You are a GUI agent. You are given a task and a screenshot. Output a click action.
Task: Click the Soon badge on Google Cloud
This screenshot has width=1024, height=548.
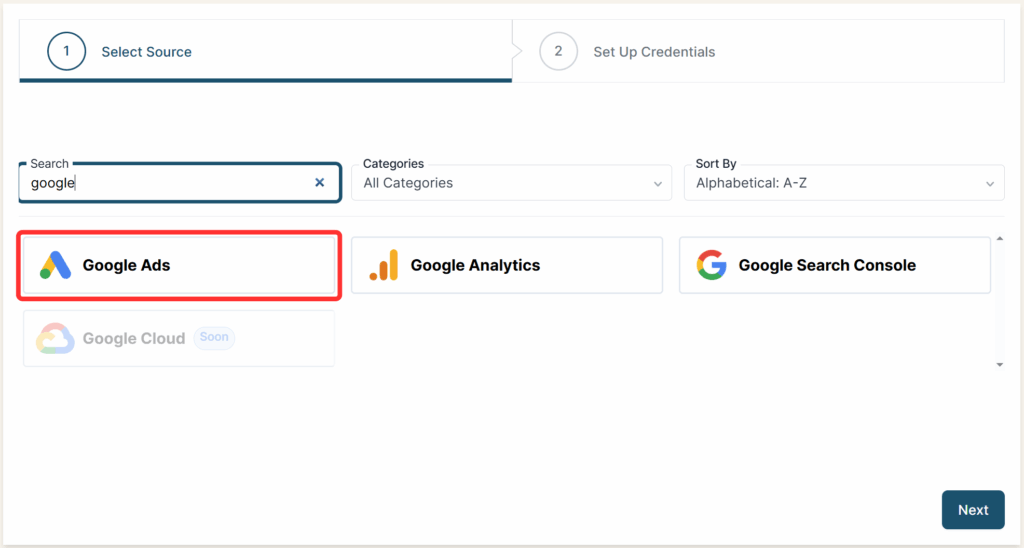[x=214, y=337]
